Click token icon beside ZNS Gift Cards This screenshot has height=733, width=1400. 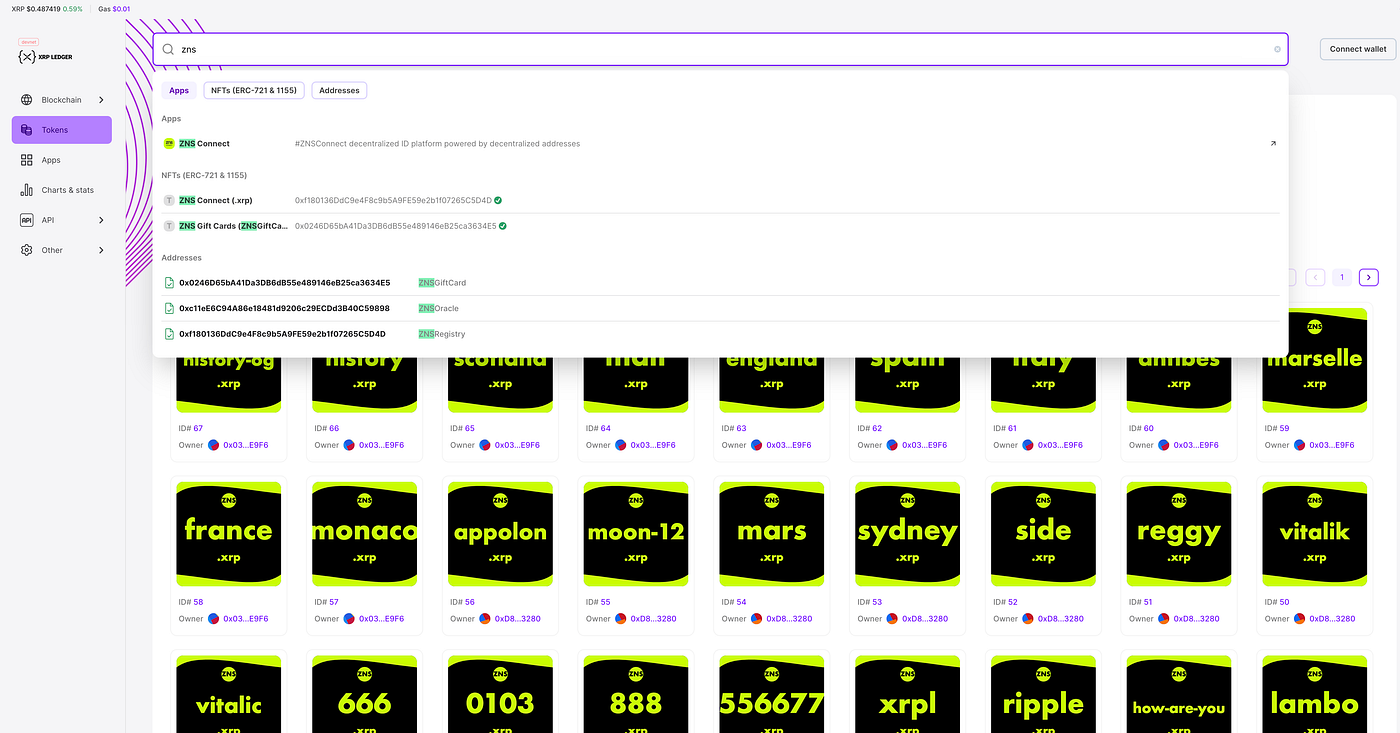pos(169,226)
